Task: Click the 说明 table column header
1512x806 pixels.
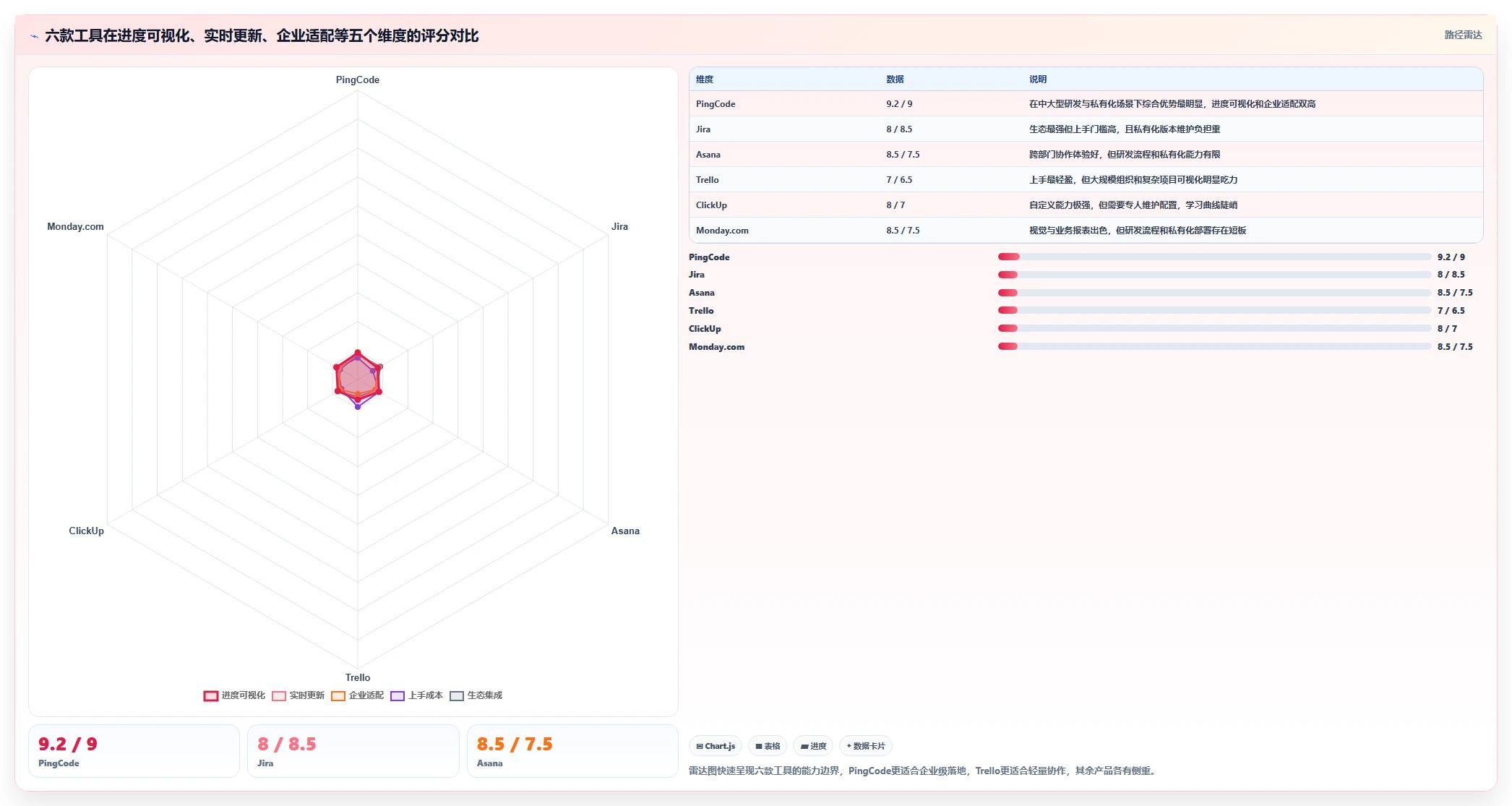Action: pyautogui.click(x=1038, y=80)
